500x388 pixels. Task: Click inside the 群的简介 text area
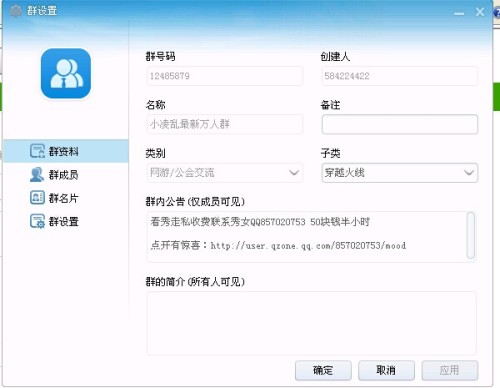point(311,323)
